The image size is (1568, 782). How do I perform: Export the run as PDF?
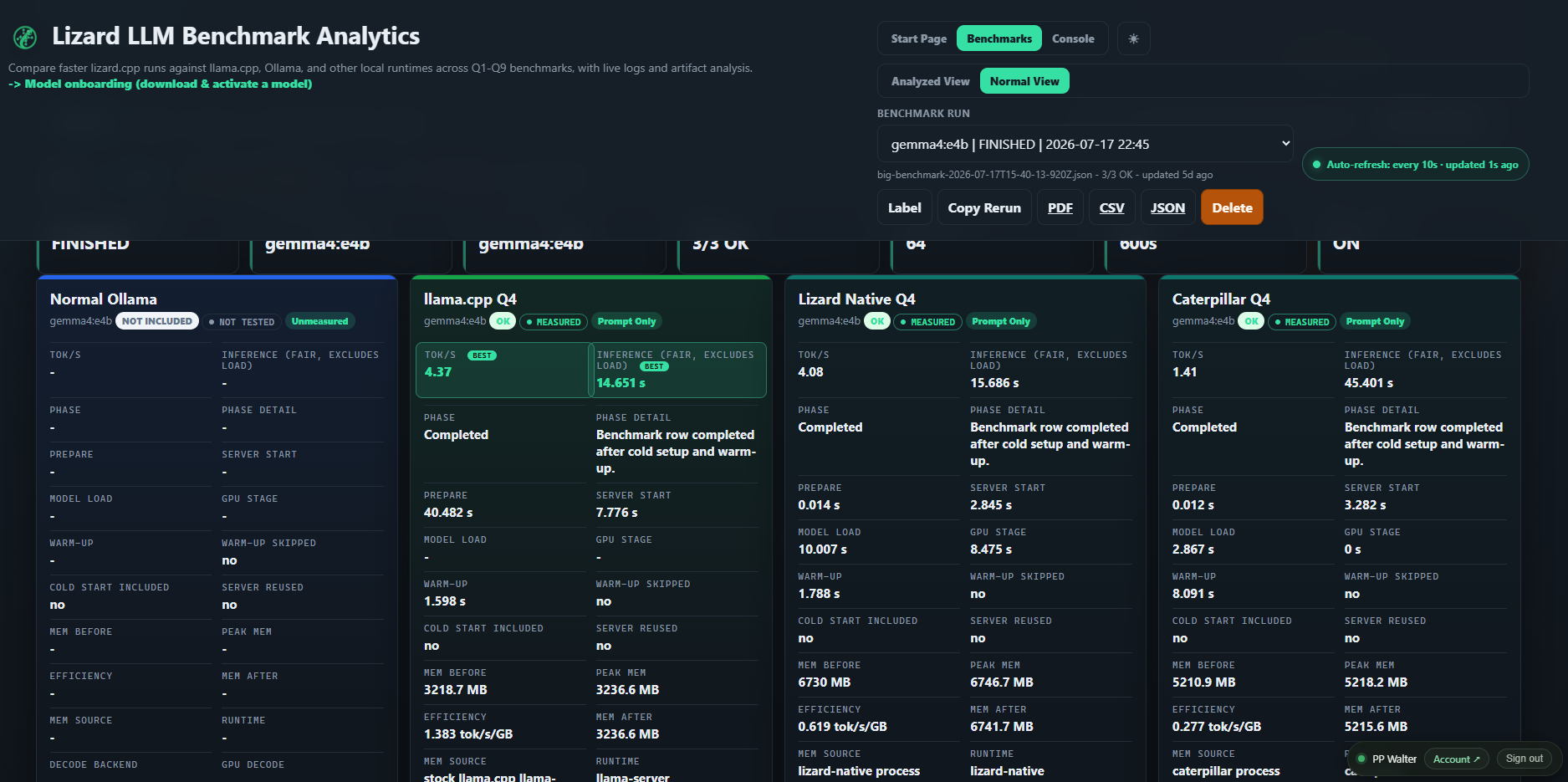(x=1060, y=207)
